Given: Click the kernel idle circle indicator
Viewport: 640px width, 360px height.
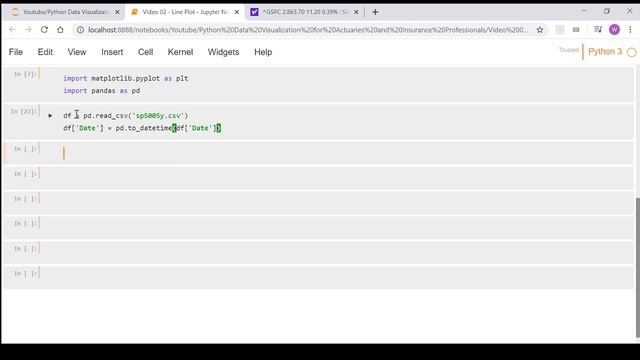Looking at the screenshot, I should [x=631, y=52].
